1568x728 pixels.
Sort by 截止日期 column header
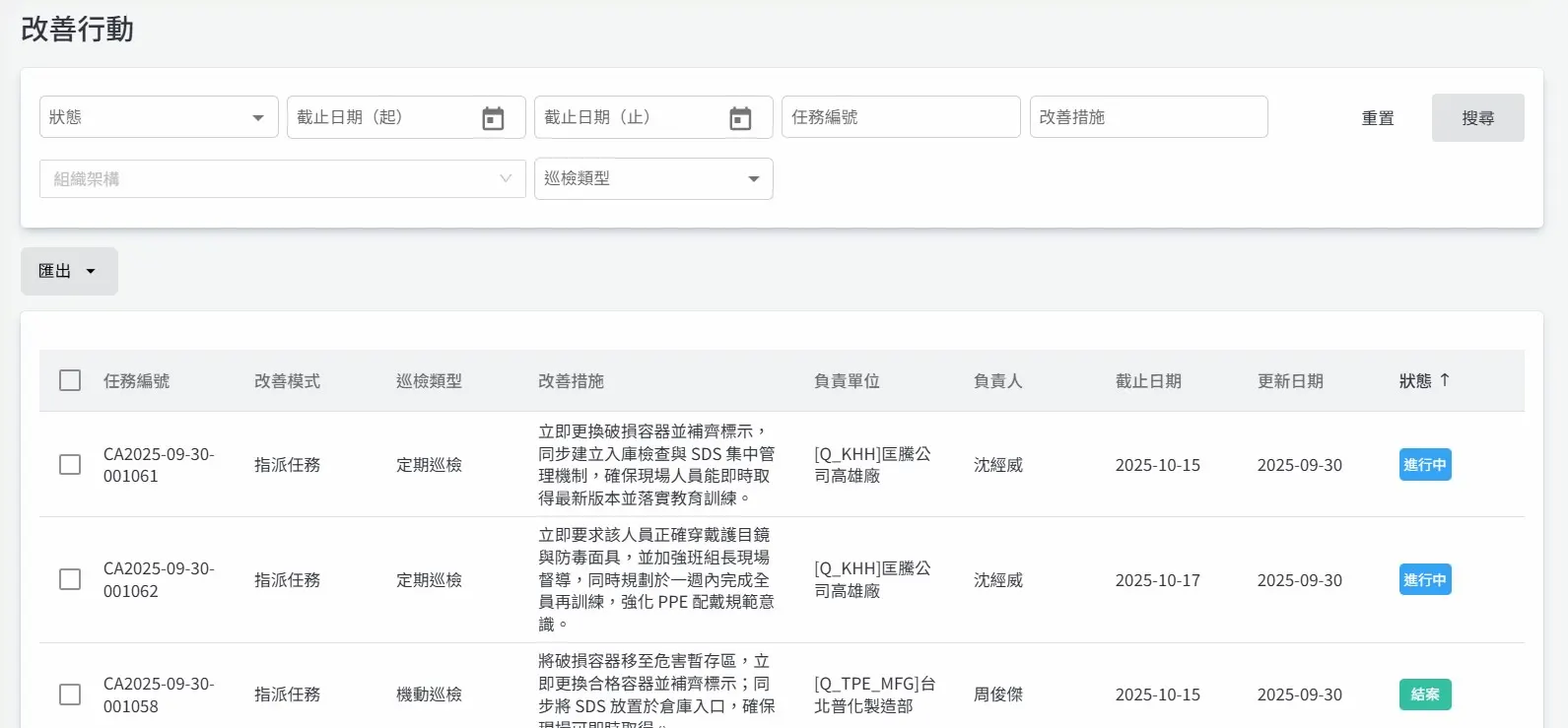(1148, 381)
